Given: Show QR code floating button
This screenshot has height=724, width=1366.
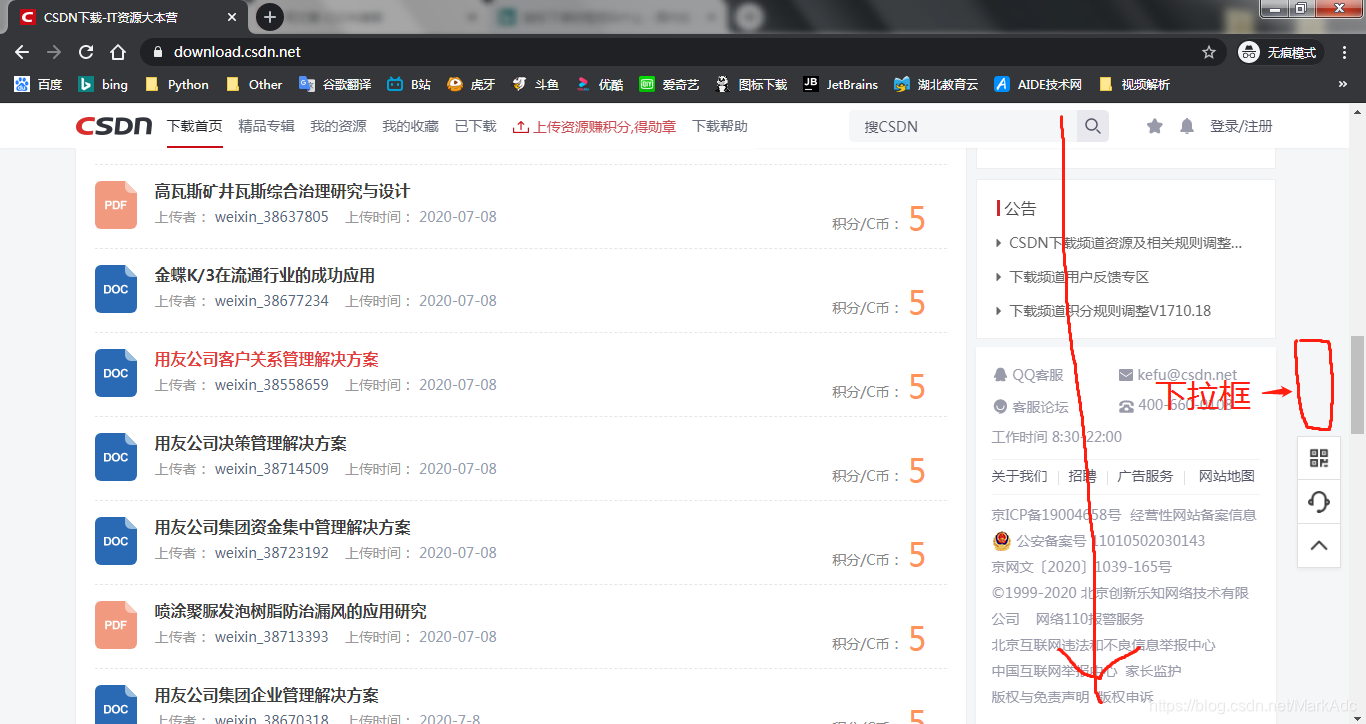Looking at the screenshot, I should click(1319, 459).
